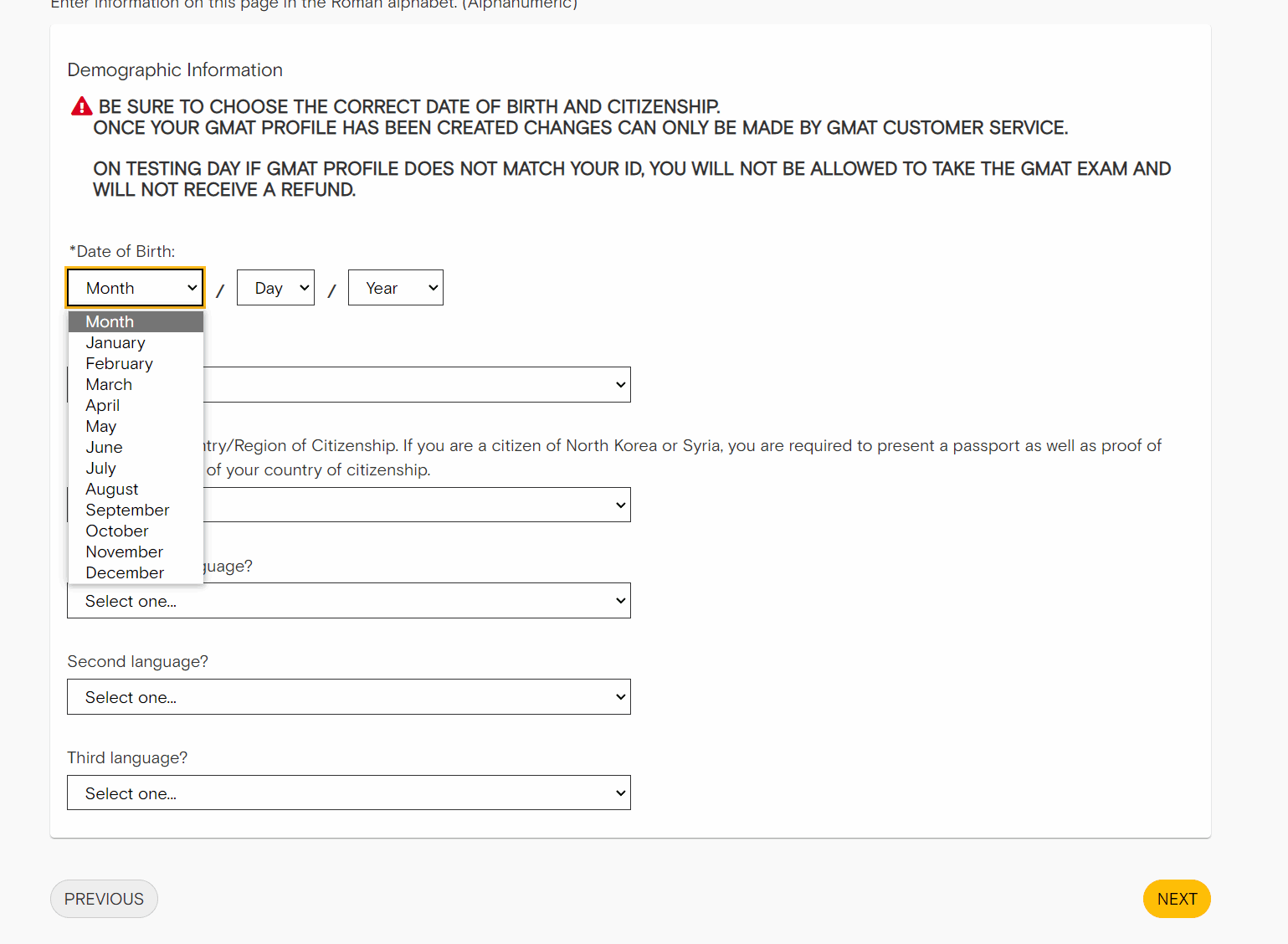Pick July from the month list
Viewport: 1288px width, 944px height.
[x=100, y=469]
